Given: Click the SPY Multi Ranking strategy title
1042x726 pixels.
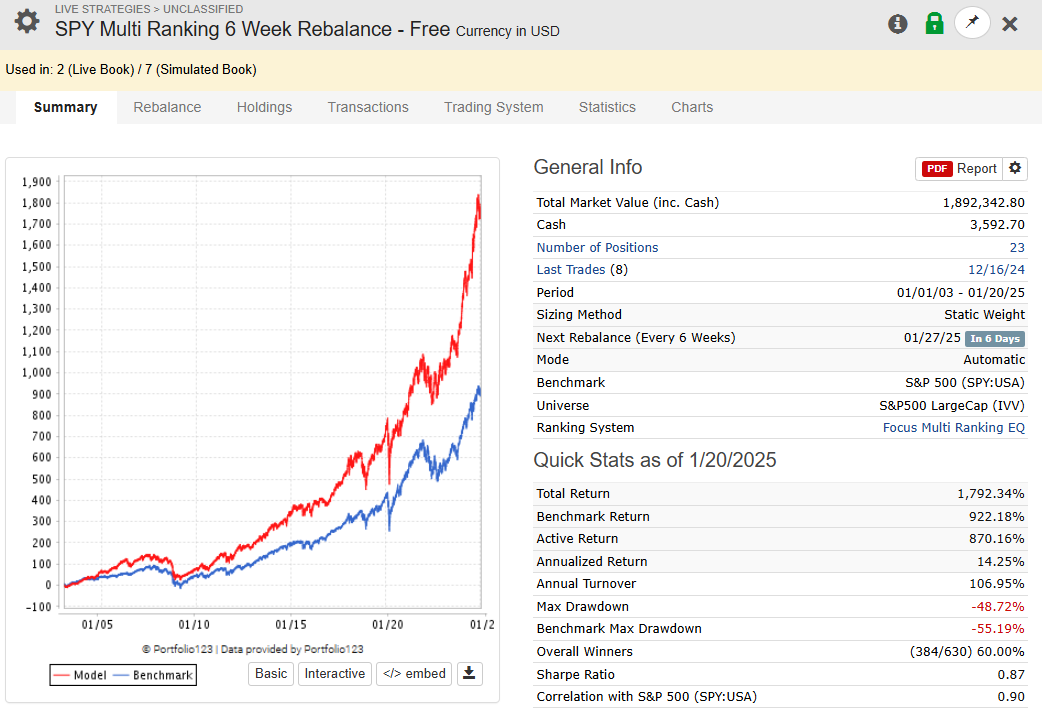Looking at the screenshot, I should pos(253,29).
